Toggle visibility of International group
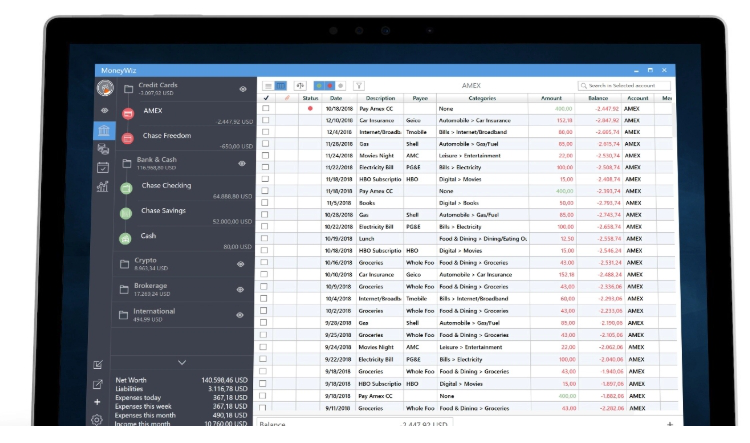Image resolution: width=750 pixels, height=443 pixels. coord(240,315)
